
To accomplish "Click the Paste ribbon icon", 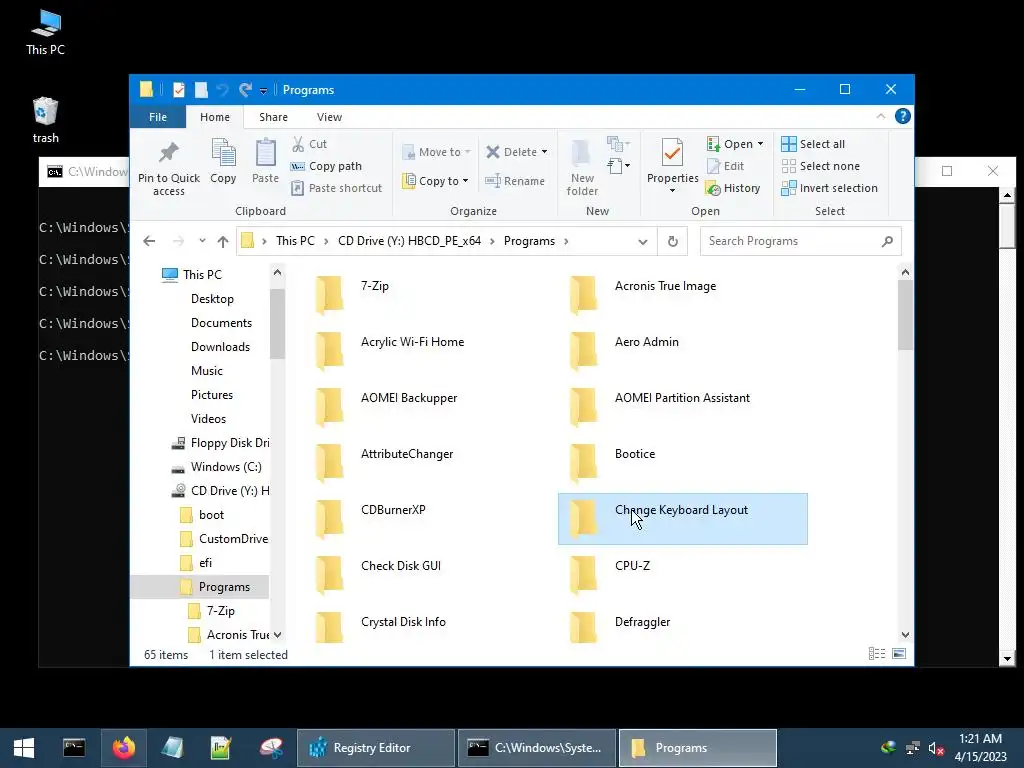I will point(265,153).
